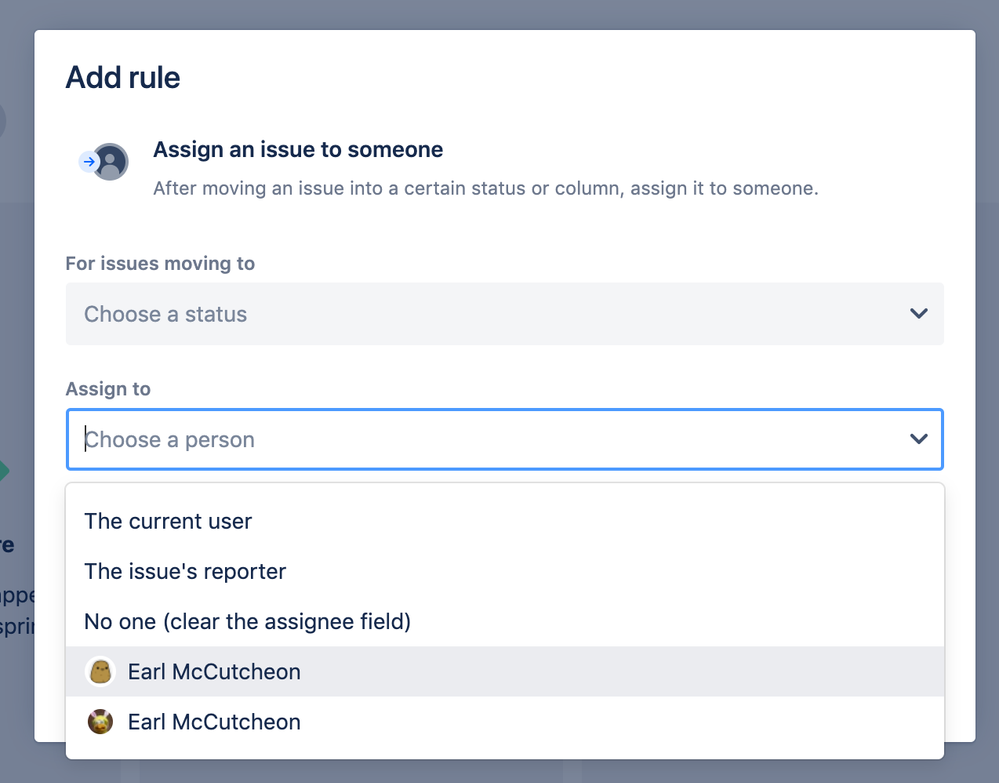Click the green diamond icon behind the dialog
The height and width of the screenshot is (783, 999).
coord(4,471)
